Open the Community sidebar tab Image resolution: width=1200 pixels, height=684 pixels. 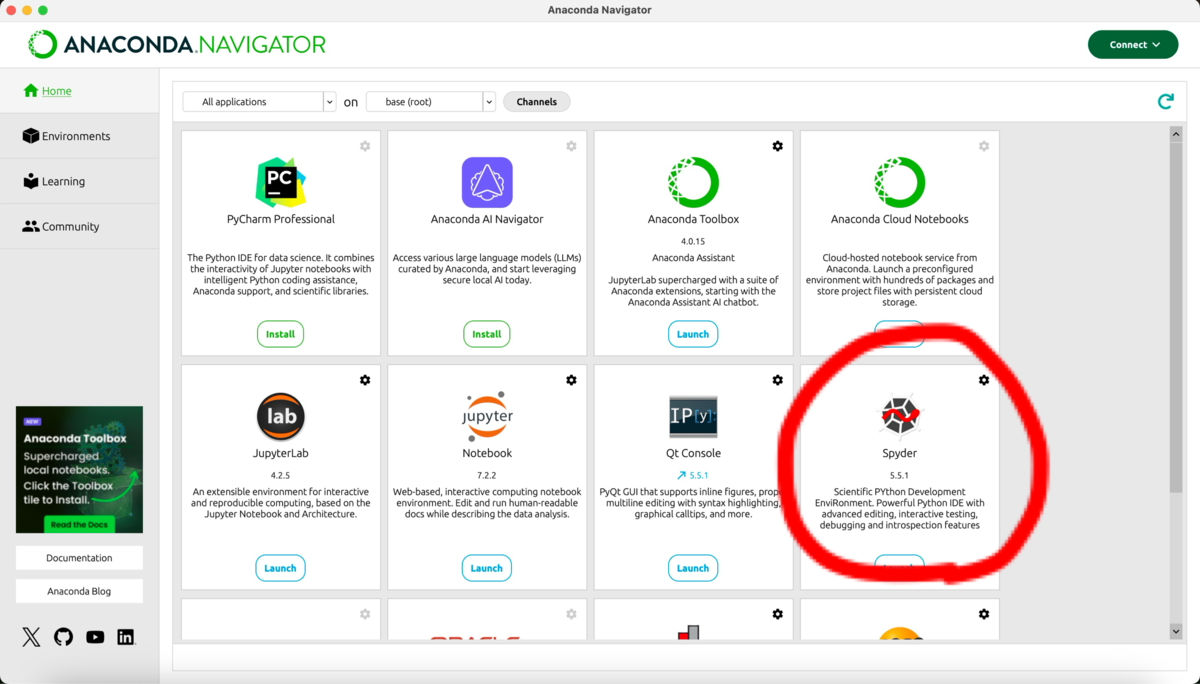click(79, 226)
